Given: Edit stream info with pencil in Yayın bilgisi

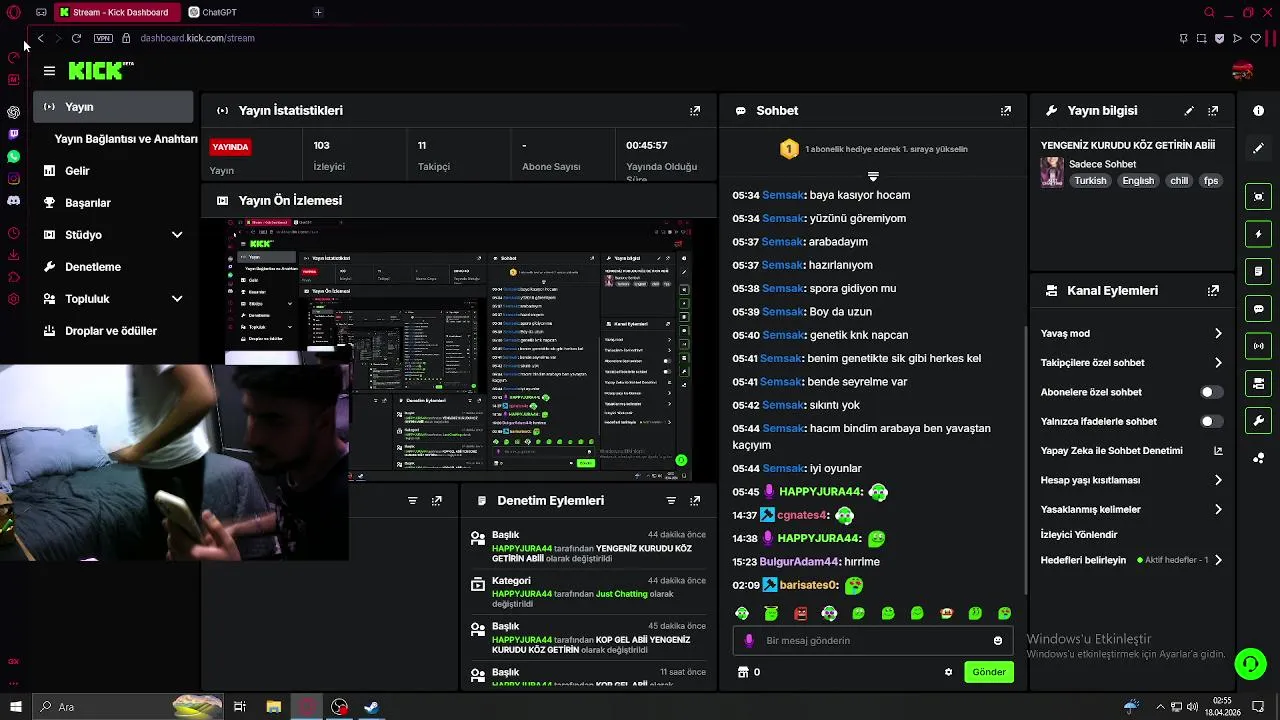Looking at the screenshot, I should pos(1189,111).
